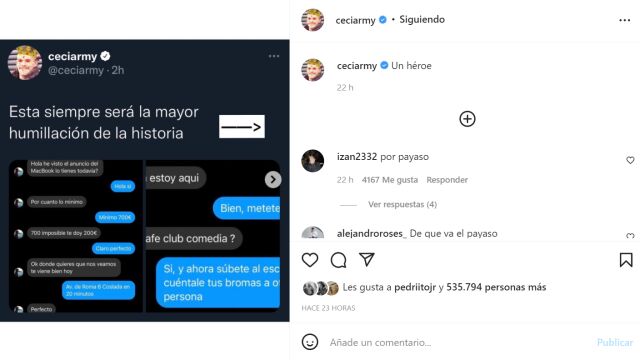Viewport: 640px width, 360px height.
Task: Open the emoji picker smiley icon
Action: (x=310, y=342)
